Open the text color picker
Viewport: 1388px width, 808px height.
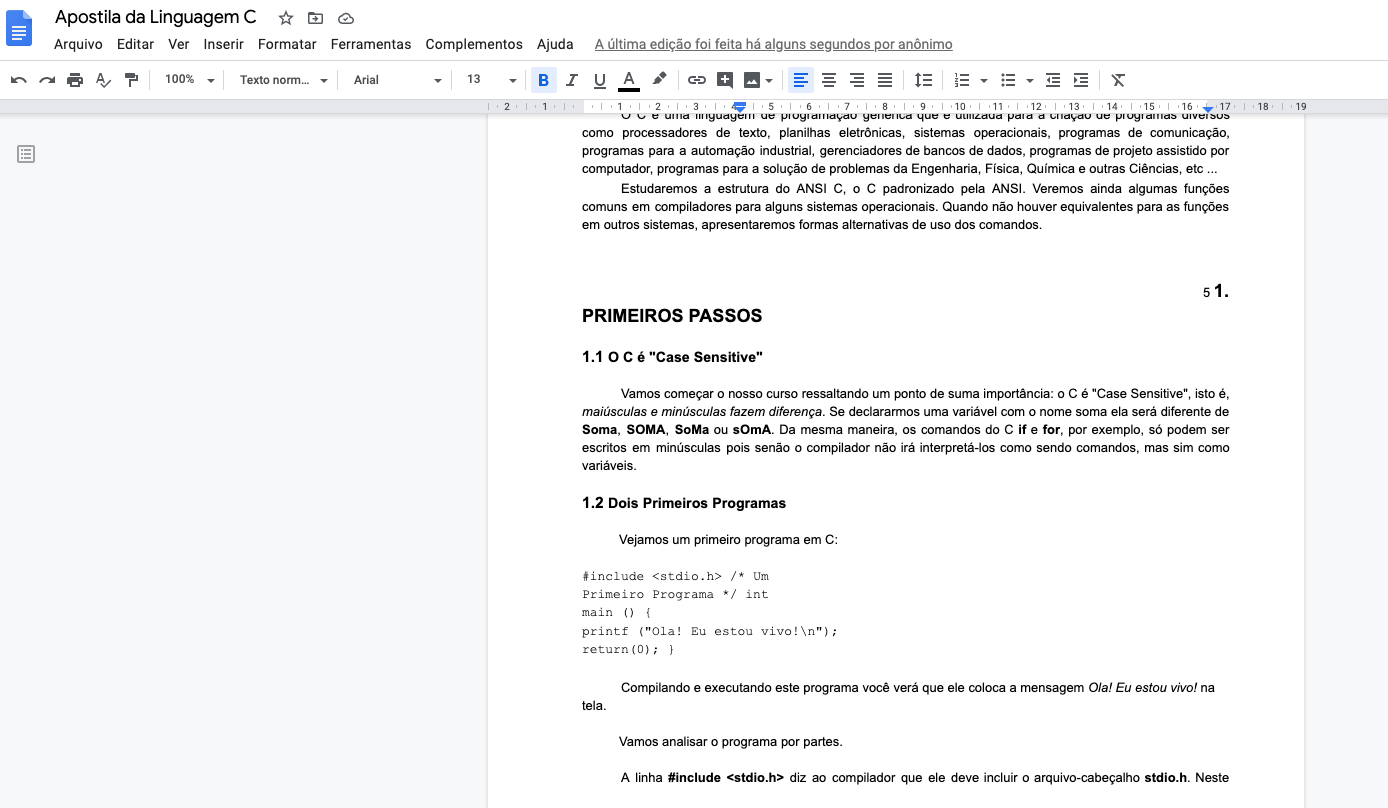point(628,80)
